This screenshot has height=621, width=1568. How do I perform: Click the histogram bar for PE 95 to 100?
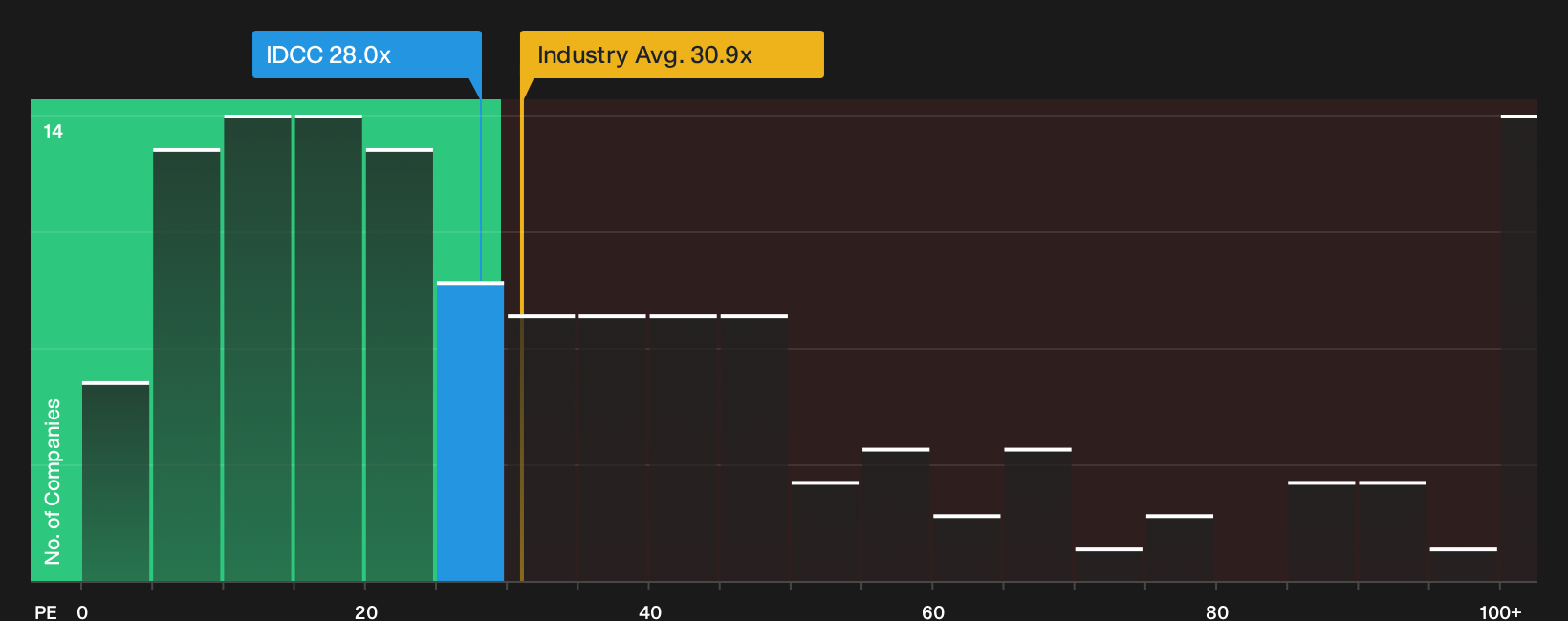1464,565
